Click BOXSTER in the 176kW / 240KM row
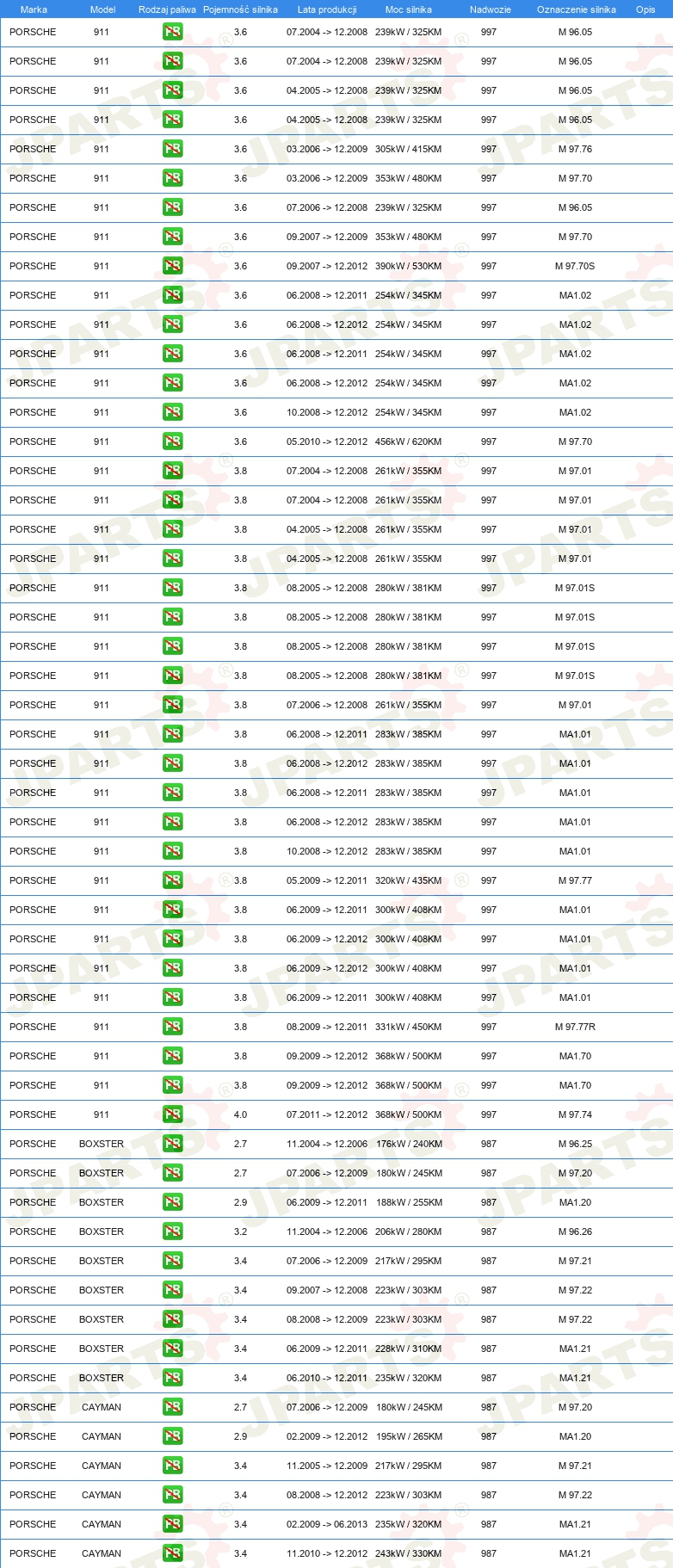The image size is (673, 1568). [102, 1144]
